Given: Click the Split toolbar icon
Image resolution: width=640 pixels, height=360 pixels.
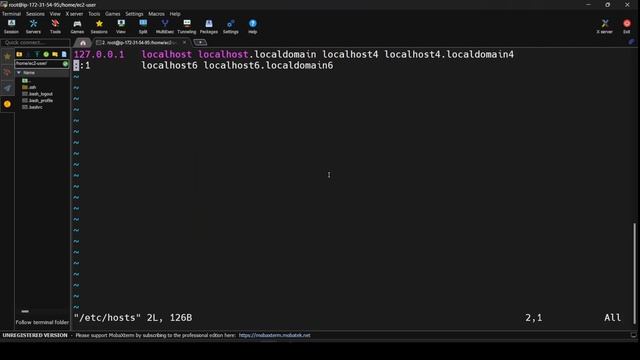Looking at the screenshot, I should point(143,27).
